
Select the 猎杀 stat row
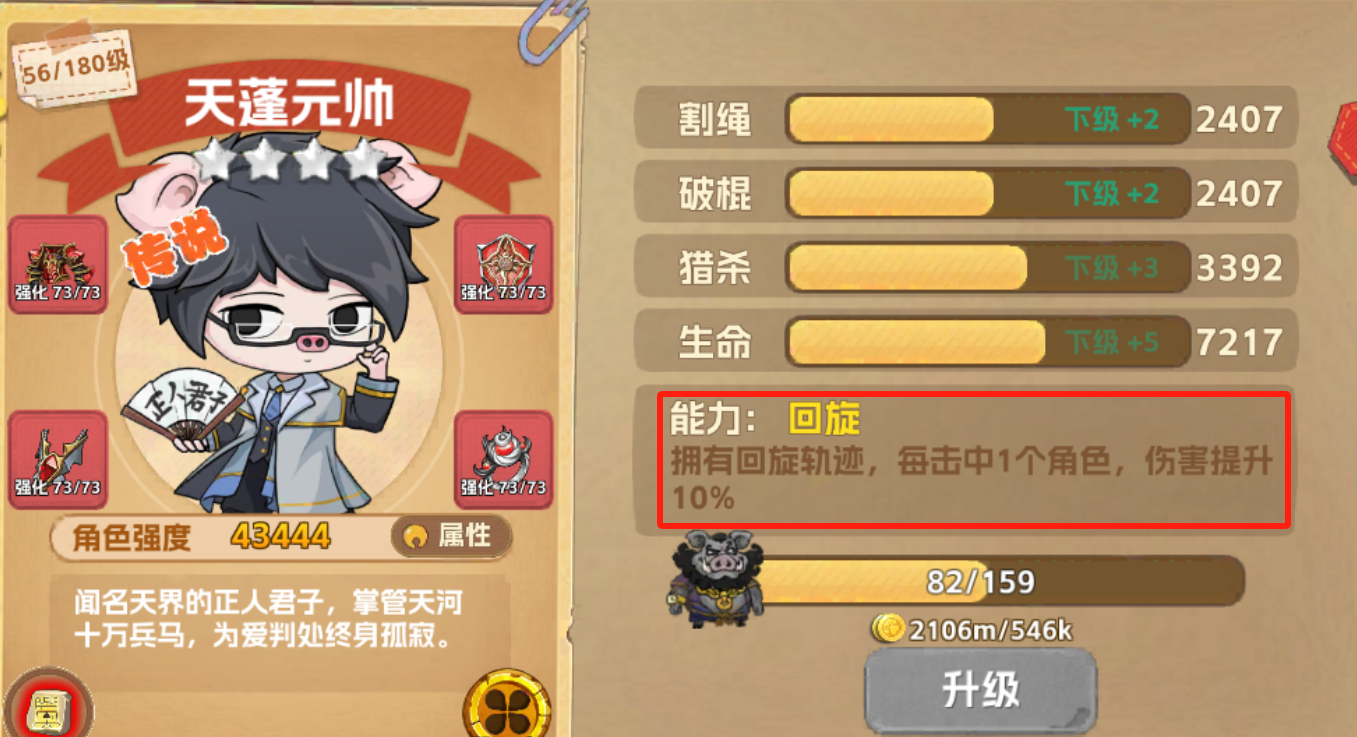(x=966, y=268)
